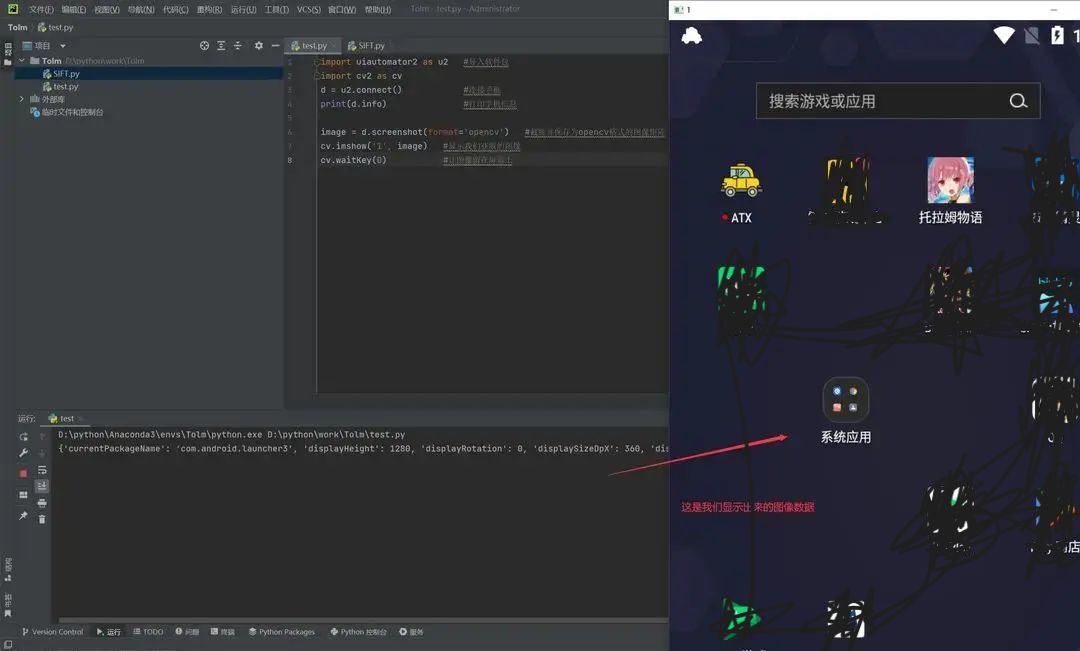Image resolution: width=1080 pixels, height=651 pixels.
Task: Open the 托拉姆物语 app in emulator
Action: coord(950,191)
